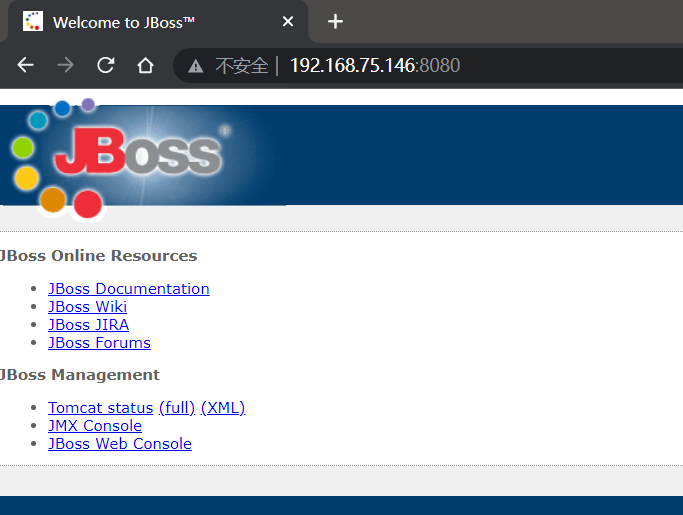Go back with the browser back arrow

pos(25,65)
